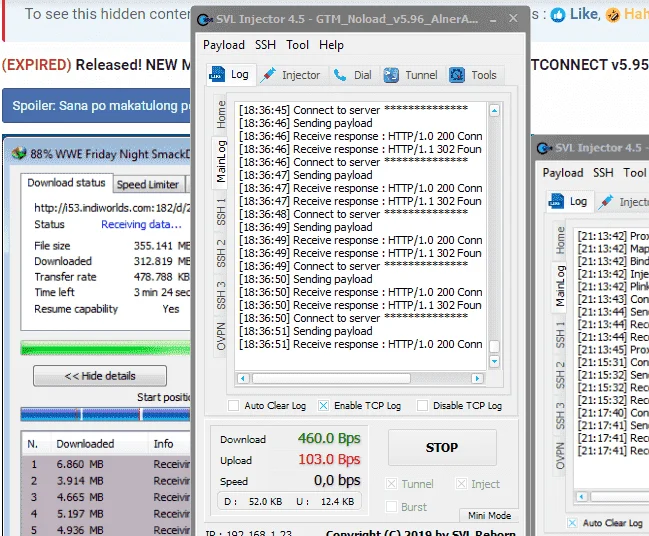Toggle the Tunnel checkbox below STOP

(391, 483)
